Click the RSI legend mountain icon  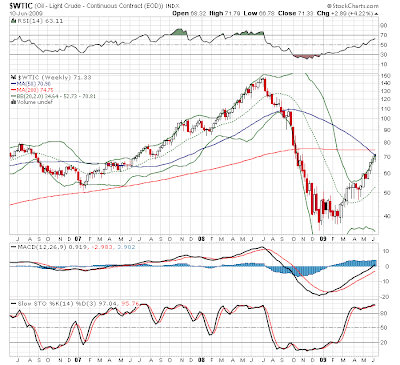[13, 21]
